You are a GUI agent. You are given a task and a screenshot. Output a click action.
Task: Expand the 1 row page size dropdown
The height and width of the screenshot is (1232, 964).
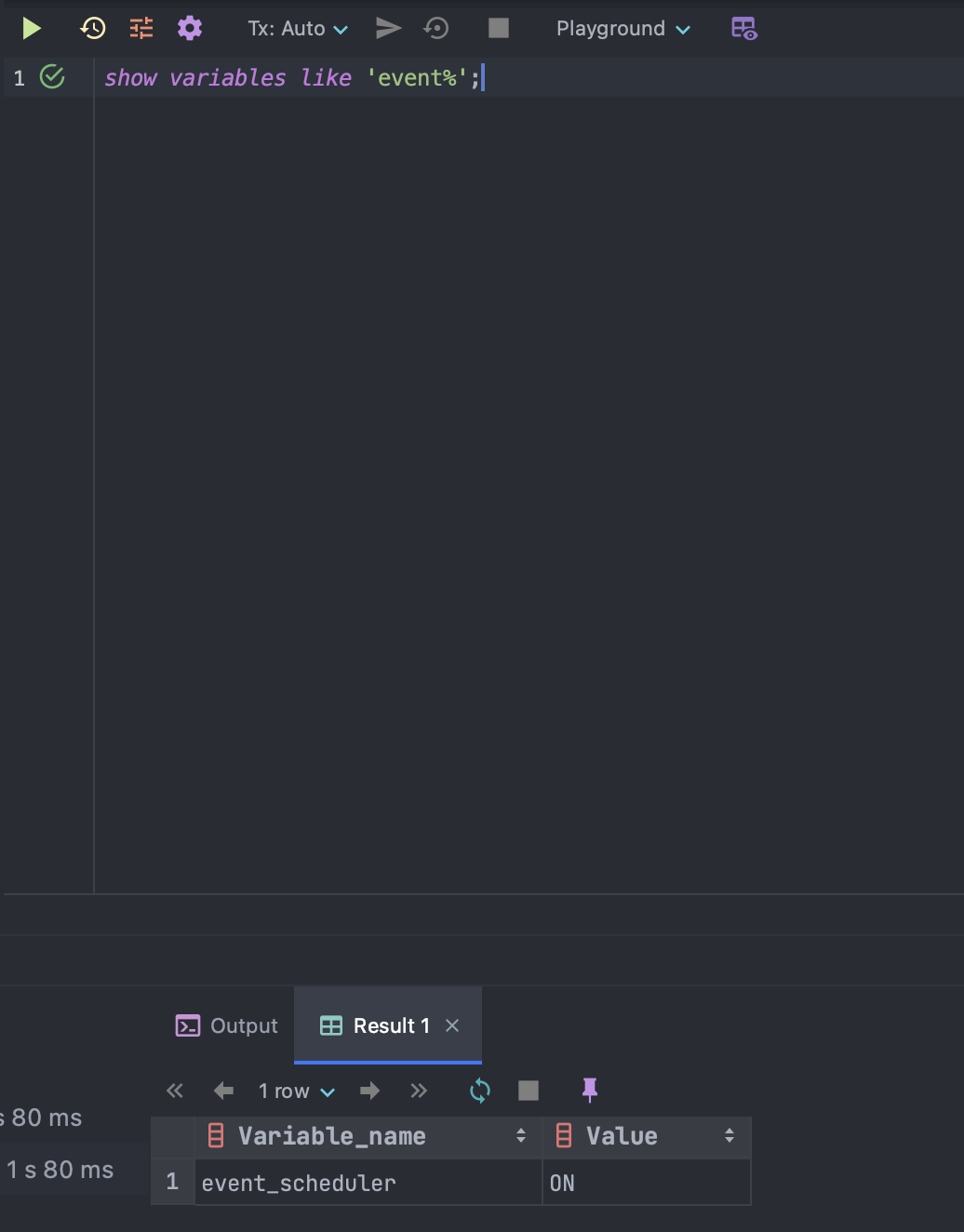(296, 1091)
